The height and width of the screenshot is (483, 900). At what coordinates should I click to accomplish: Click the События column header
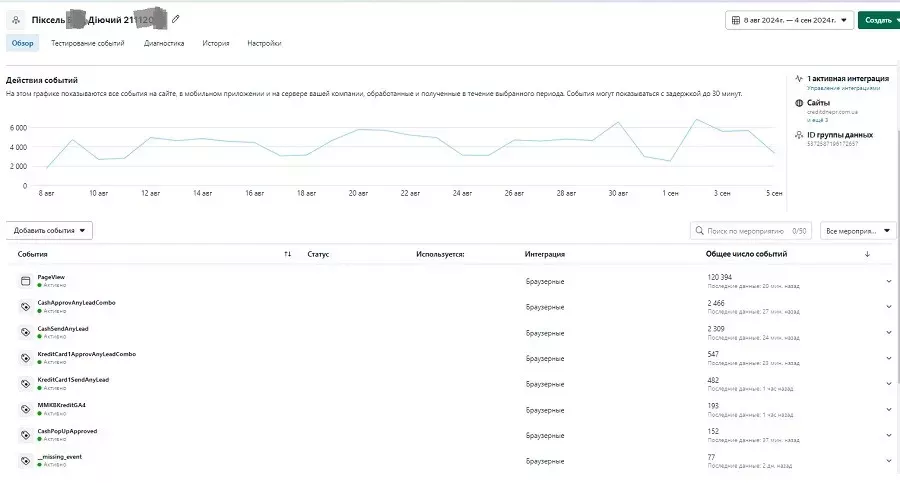point(33,254)
